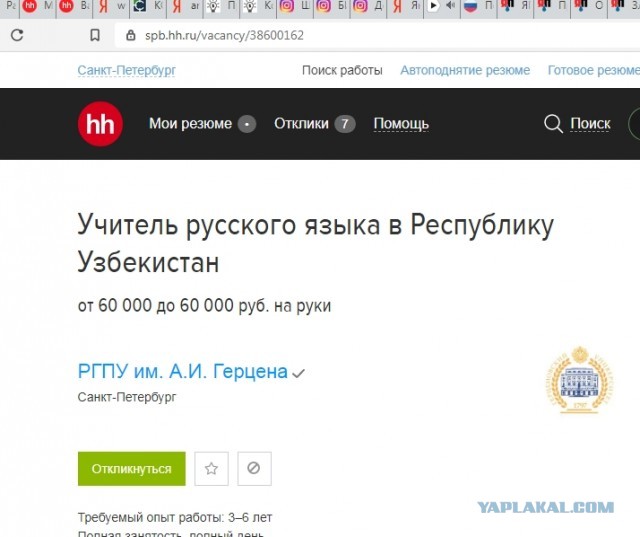Select the Требуемый опыт работы: 3–6 лет text
Viewport: 640px width, 537px height.
175,517
